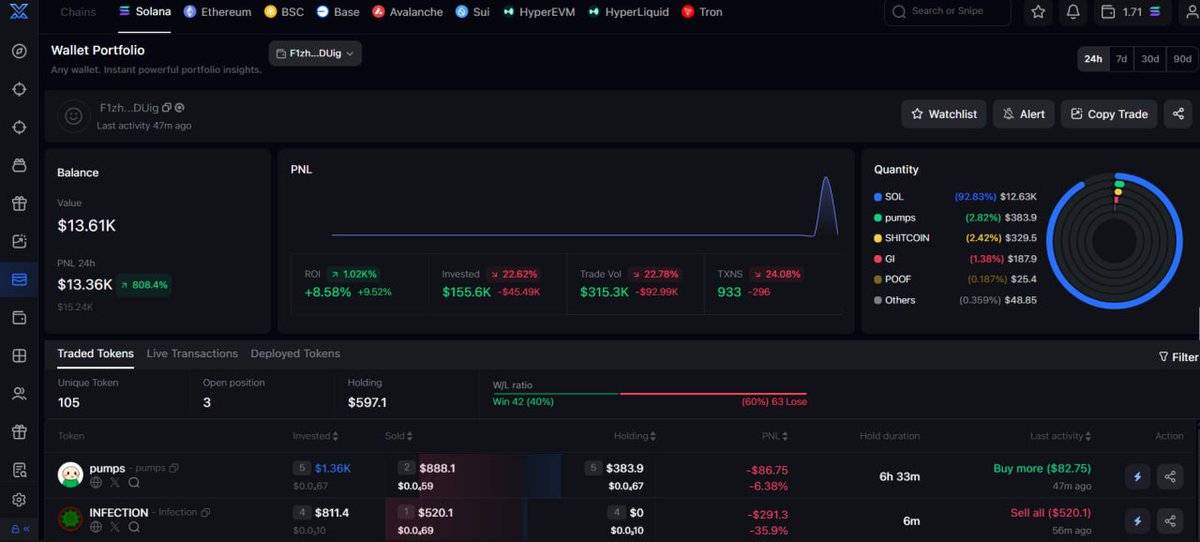Click PNL chart spike

pos(827,205)
